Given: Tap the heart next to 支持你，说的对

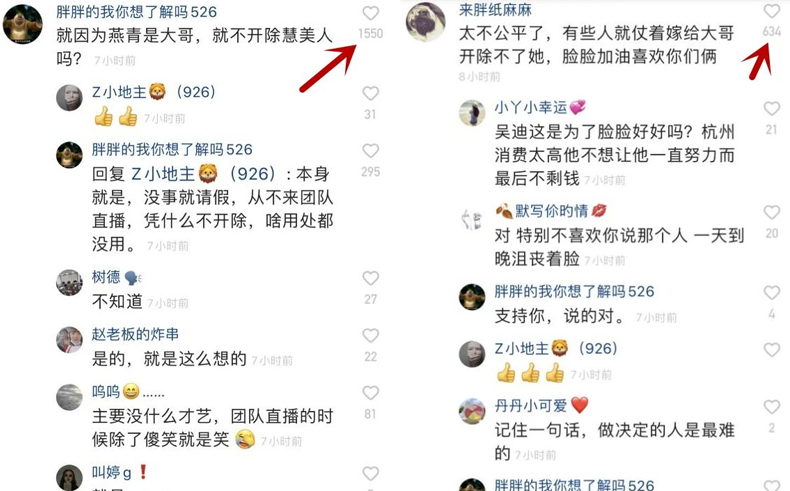Looking at the screenshot, I should 771,293.
